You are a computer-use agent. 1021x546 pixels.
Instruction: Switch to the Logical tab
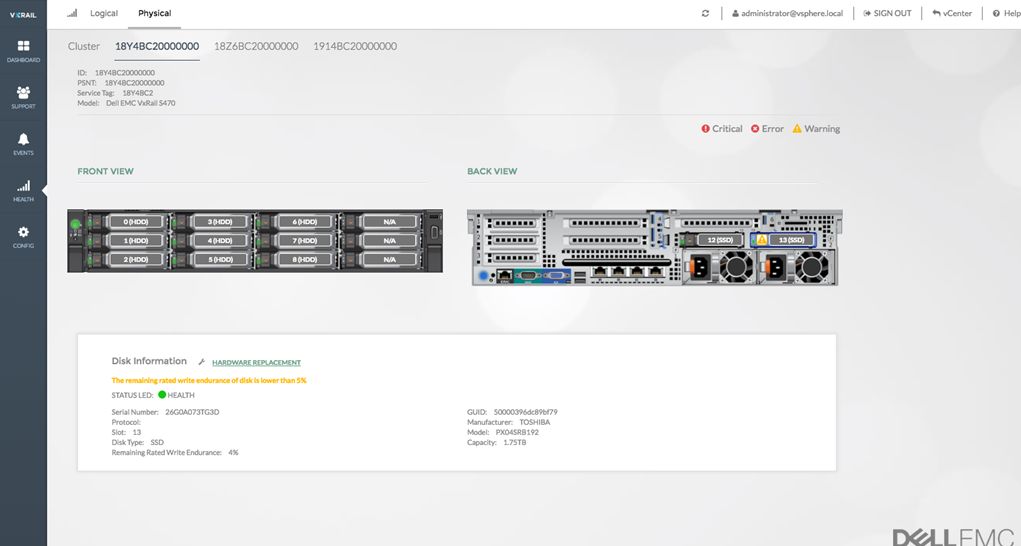pos(103,14)
